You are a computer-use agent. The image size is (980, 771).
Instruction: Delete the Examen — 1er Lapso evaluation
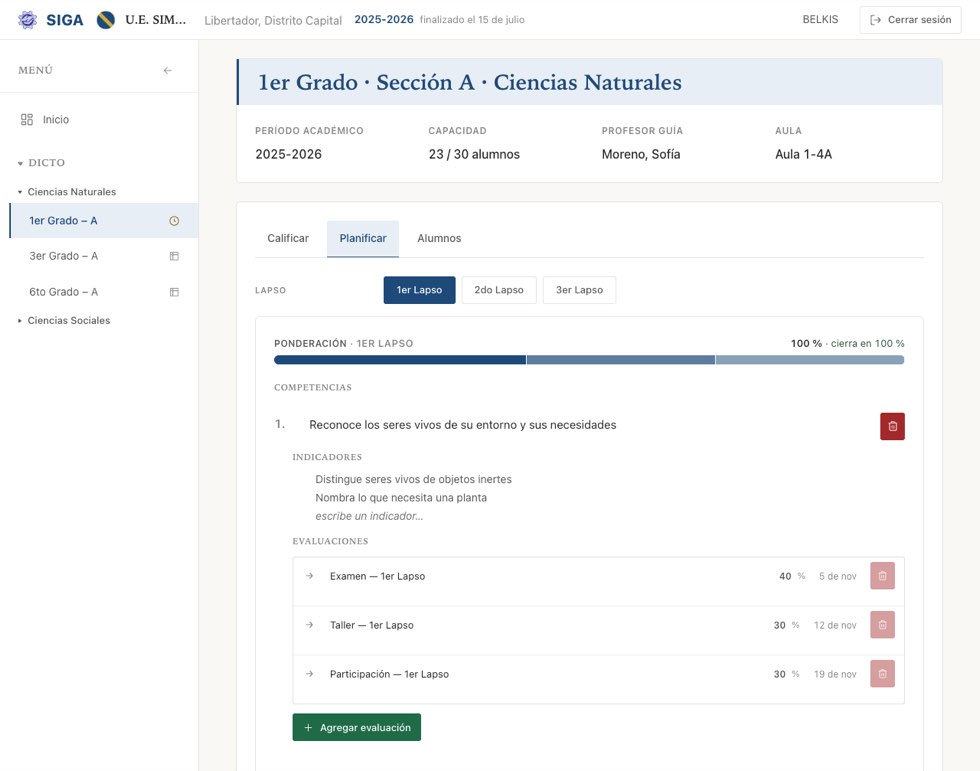[x=882, y=576]
